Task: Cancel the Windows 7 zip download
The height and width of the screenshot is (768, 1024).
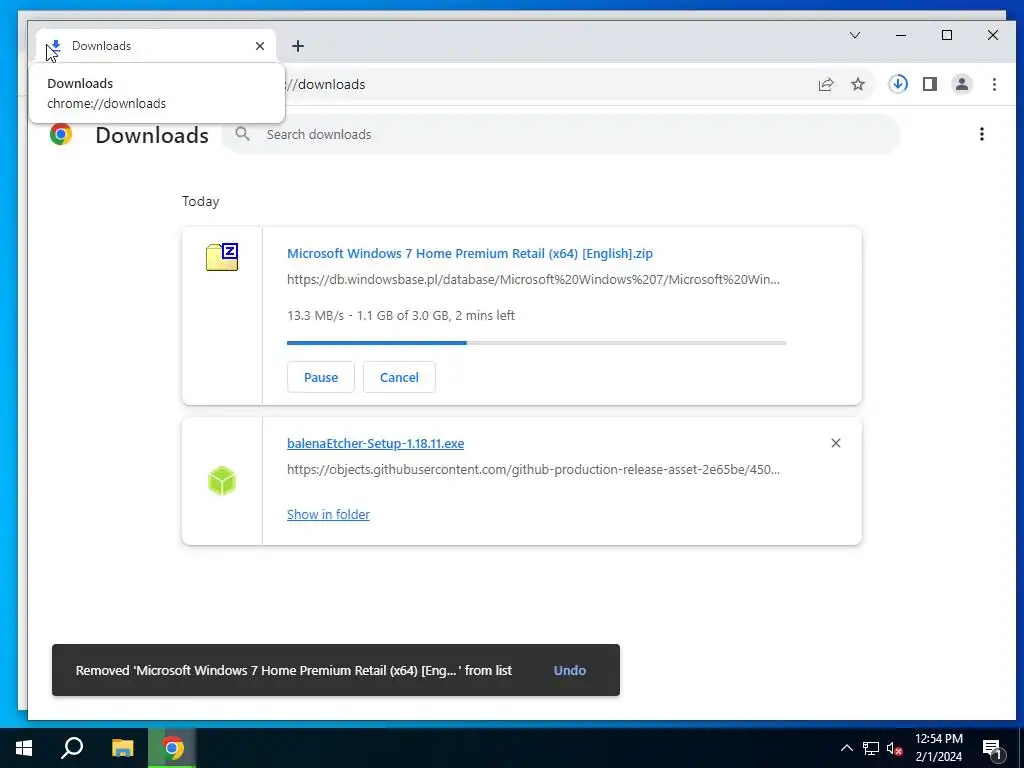Action: click(x=399, y=377)
